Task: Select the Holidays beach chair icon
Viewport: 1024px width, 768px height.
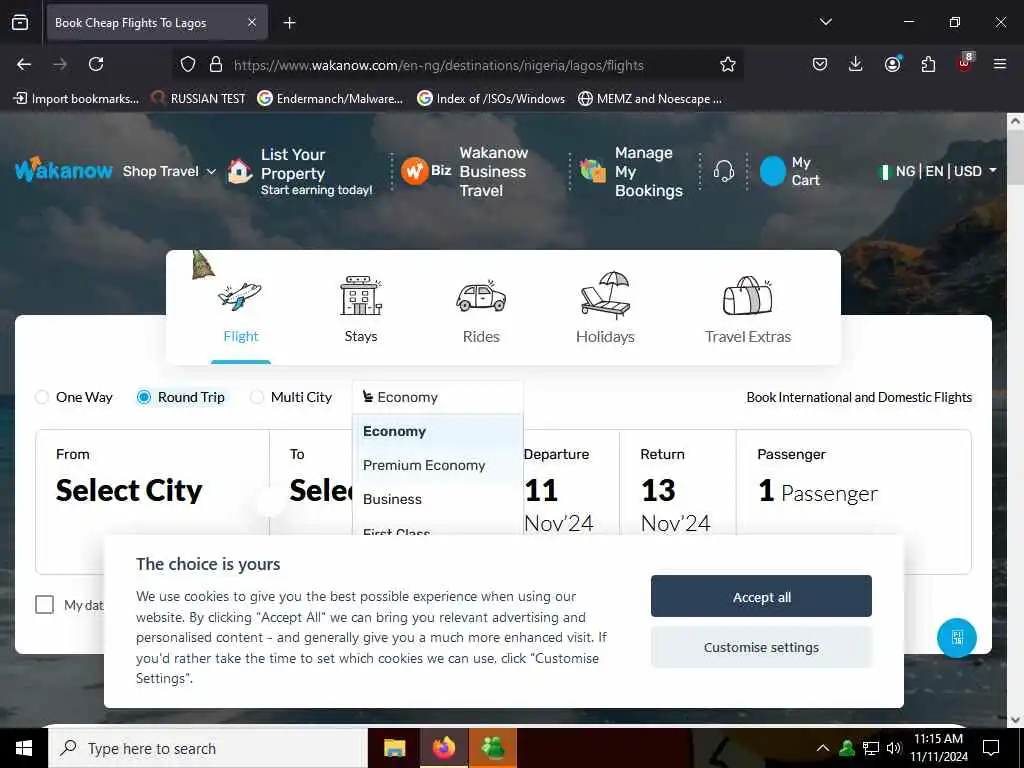Action: point(605,294)
